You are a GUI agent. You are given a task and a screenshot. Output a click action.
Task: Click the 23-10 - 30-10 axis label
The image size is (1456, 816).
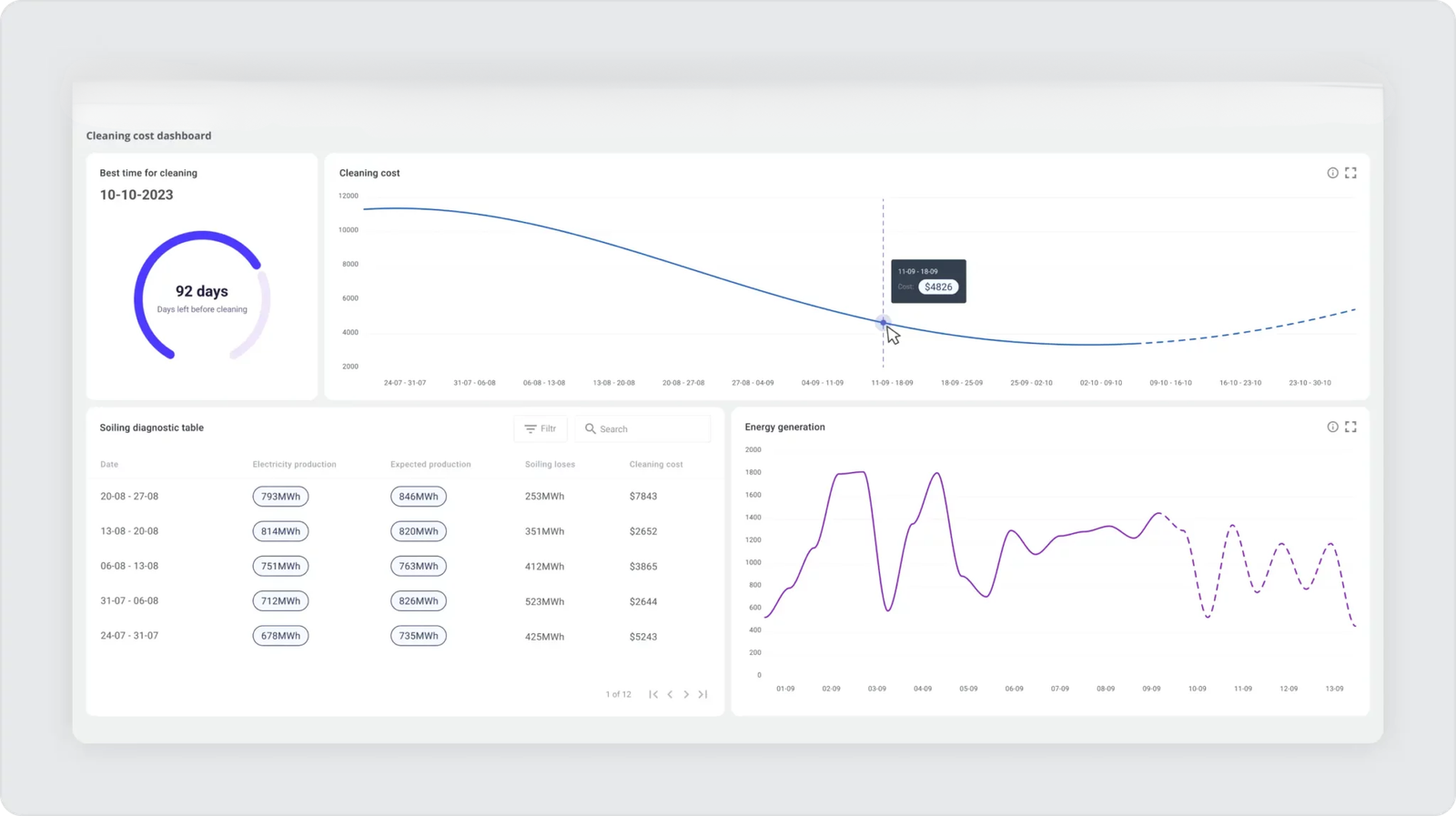1309,383
